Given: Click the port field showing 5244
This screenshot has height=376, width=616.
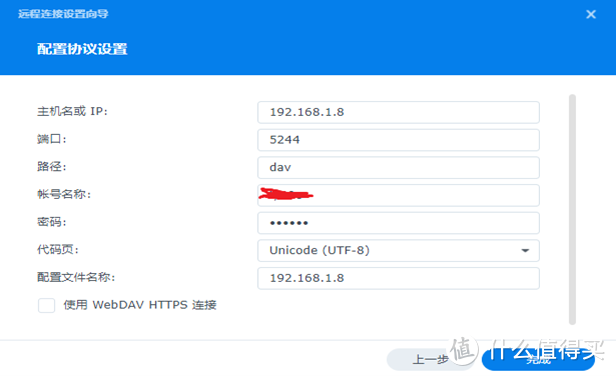Looking at the screenshot, I should pos(398,140).
